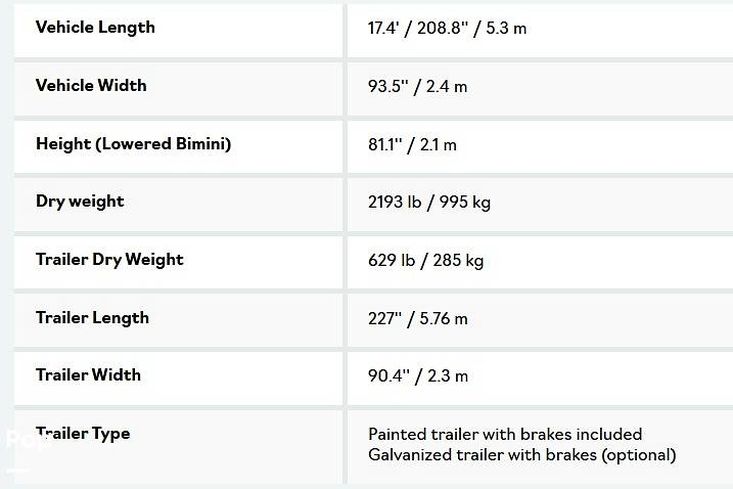Click the Vehicle Length label
The height and width of the screenshot is (489, 733).
pyautogui.click(x=95, y=27)
